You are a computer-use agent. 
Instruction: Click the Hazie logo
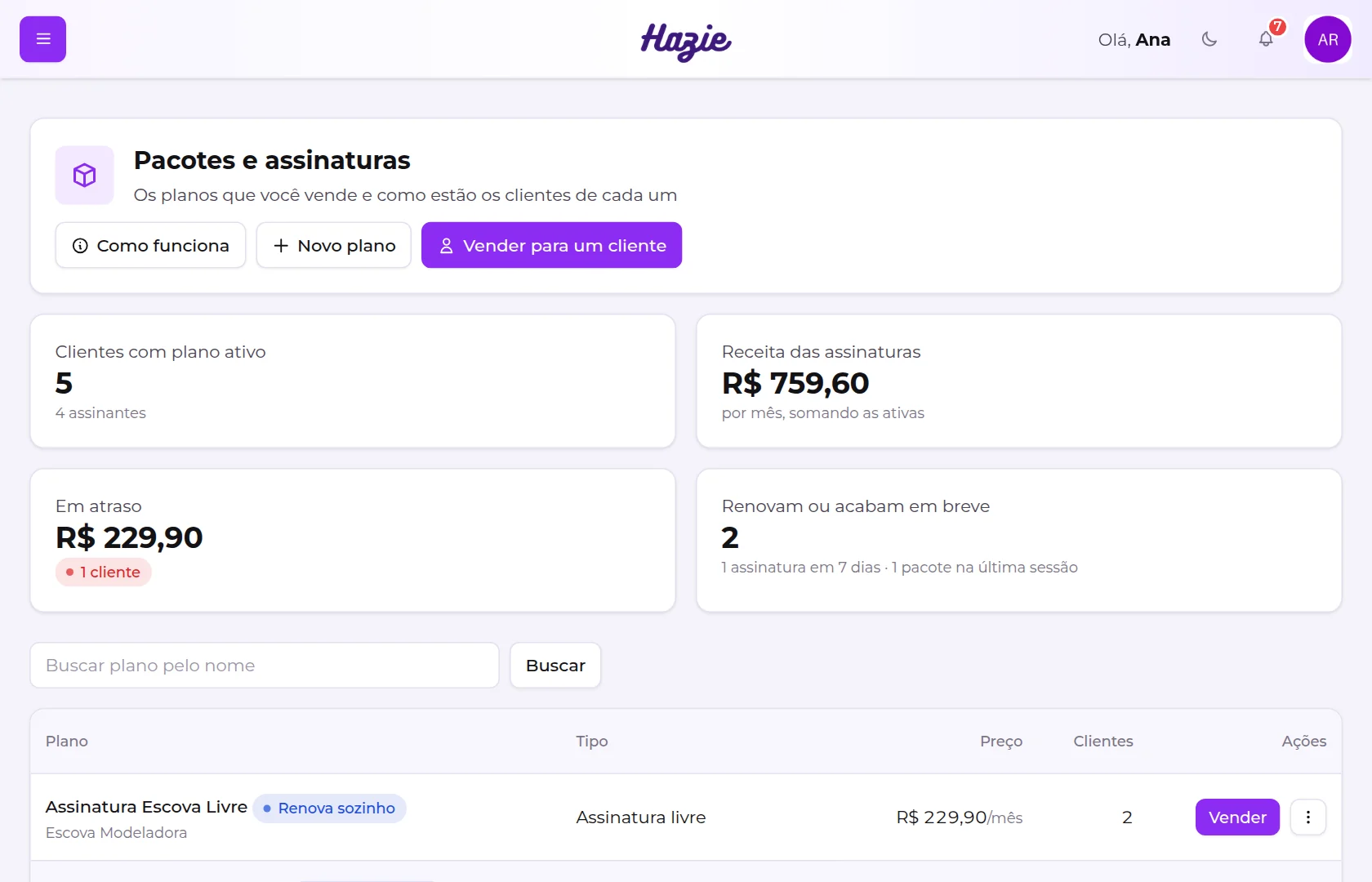(x=686, y=41)
